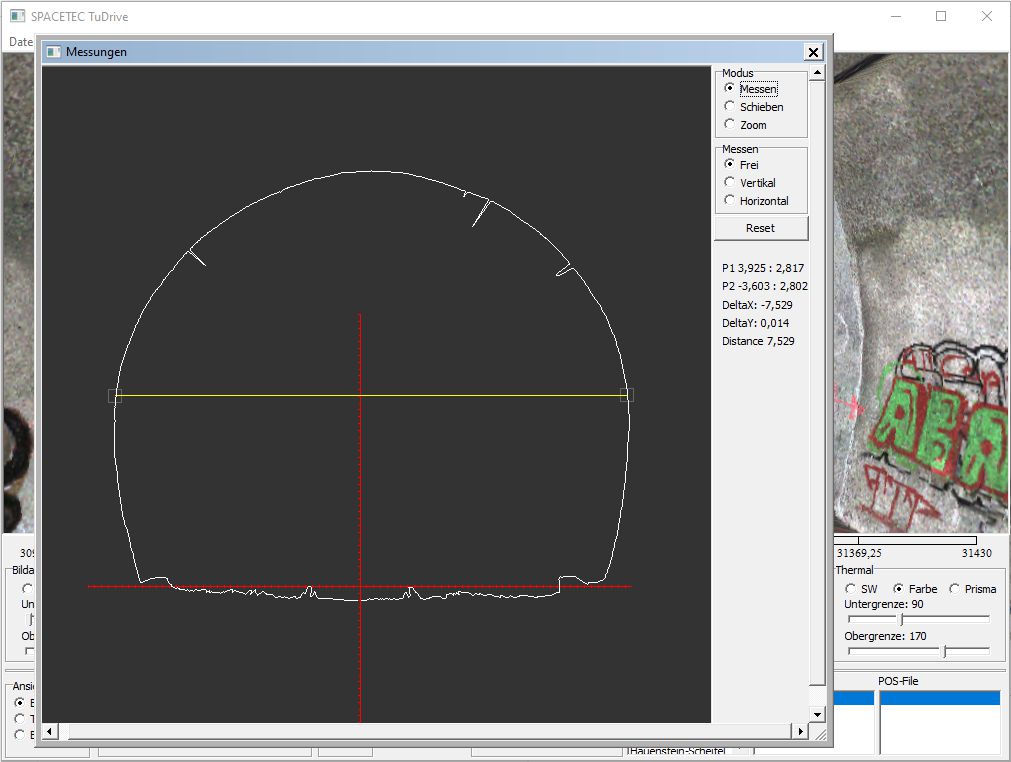Click the vertical scrollbar up arrow in Messungen
This screenshot has width=1011, height=762.
click(x=817, y=73)
